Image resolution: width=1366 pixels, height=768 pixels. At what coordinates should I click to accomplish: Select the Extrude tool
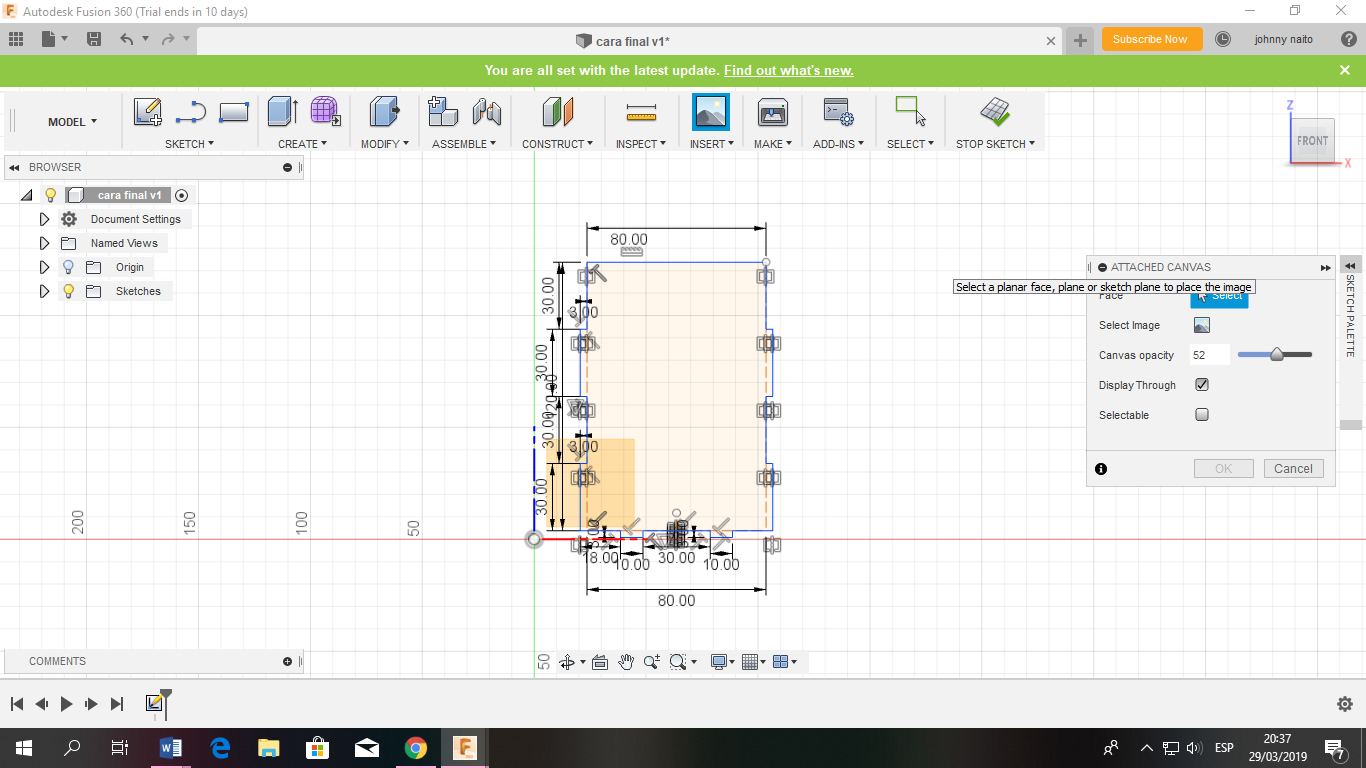(x=283, y=111)
